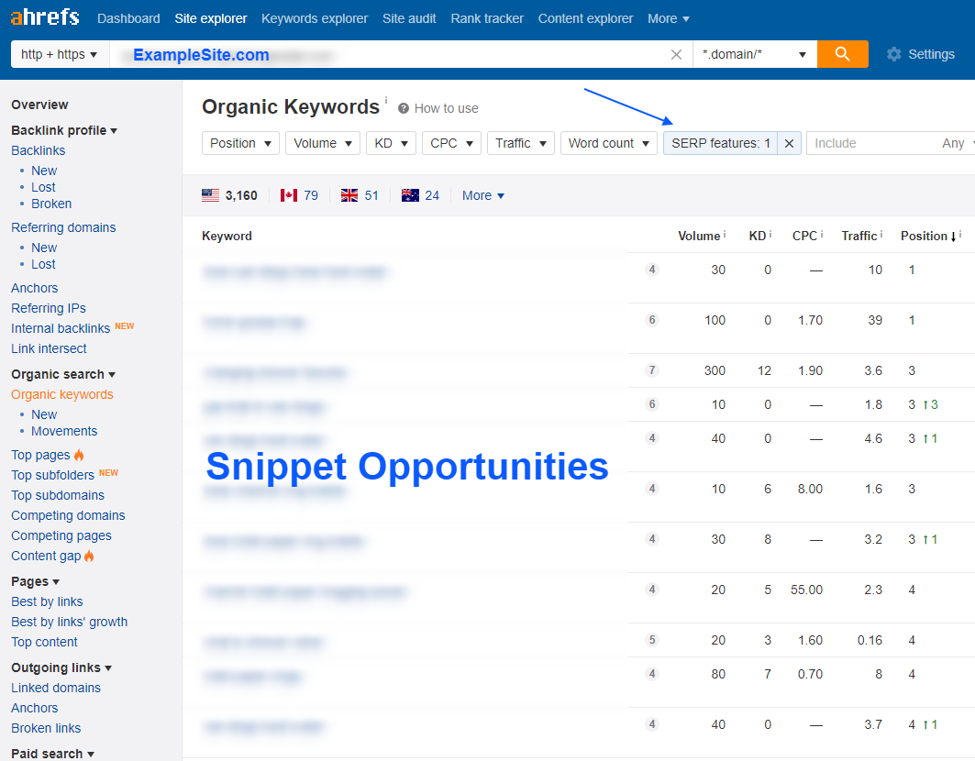Click the Include keyword input field
975x761 pixels.
click(x=870, y=143)
